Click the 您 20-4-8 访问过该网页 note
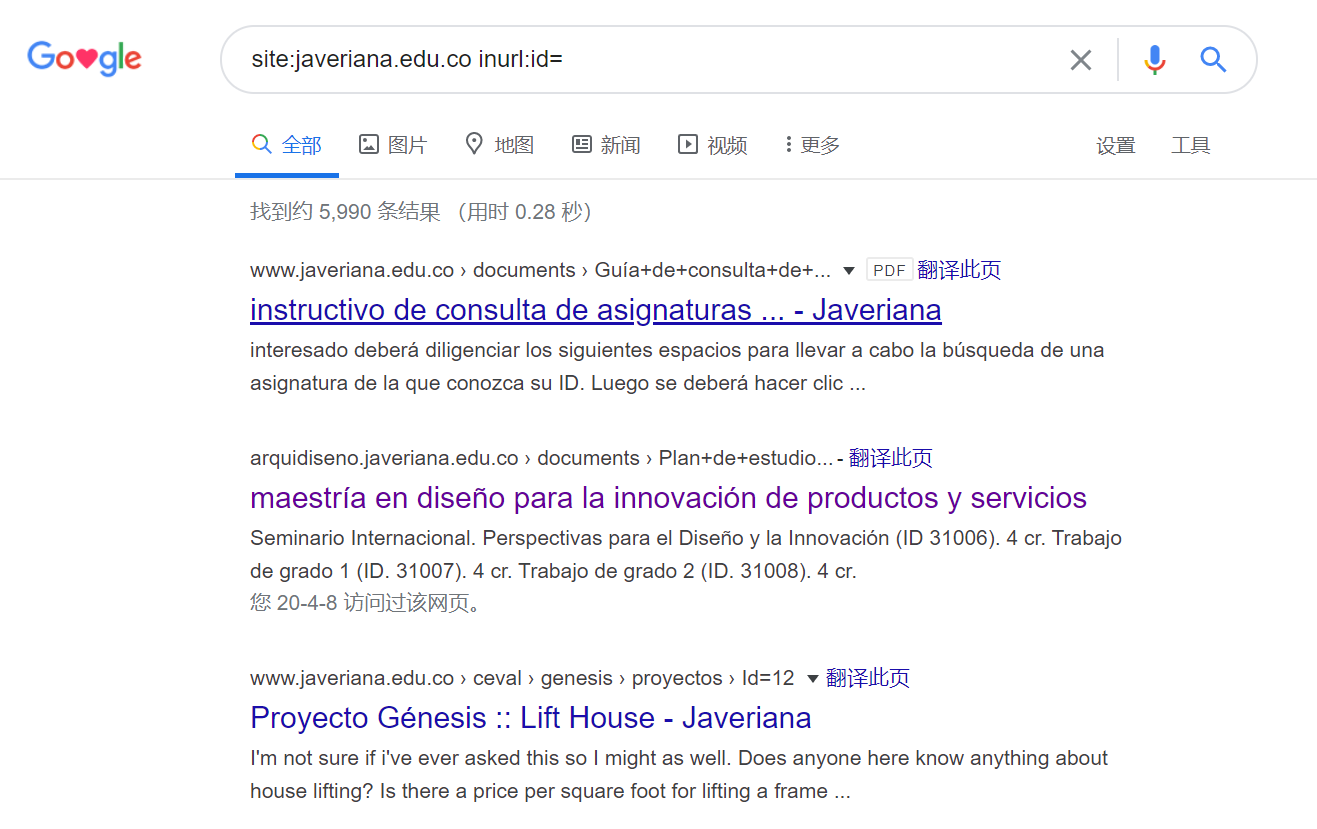This screenshot has height=829, width=1317. 366,604
